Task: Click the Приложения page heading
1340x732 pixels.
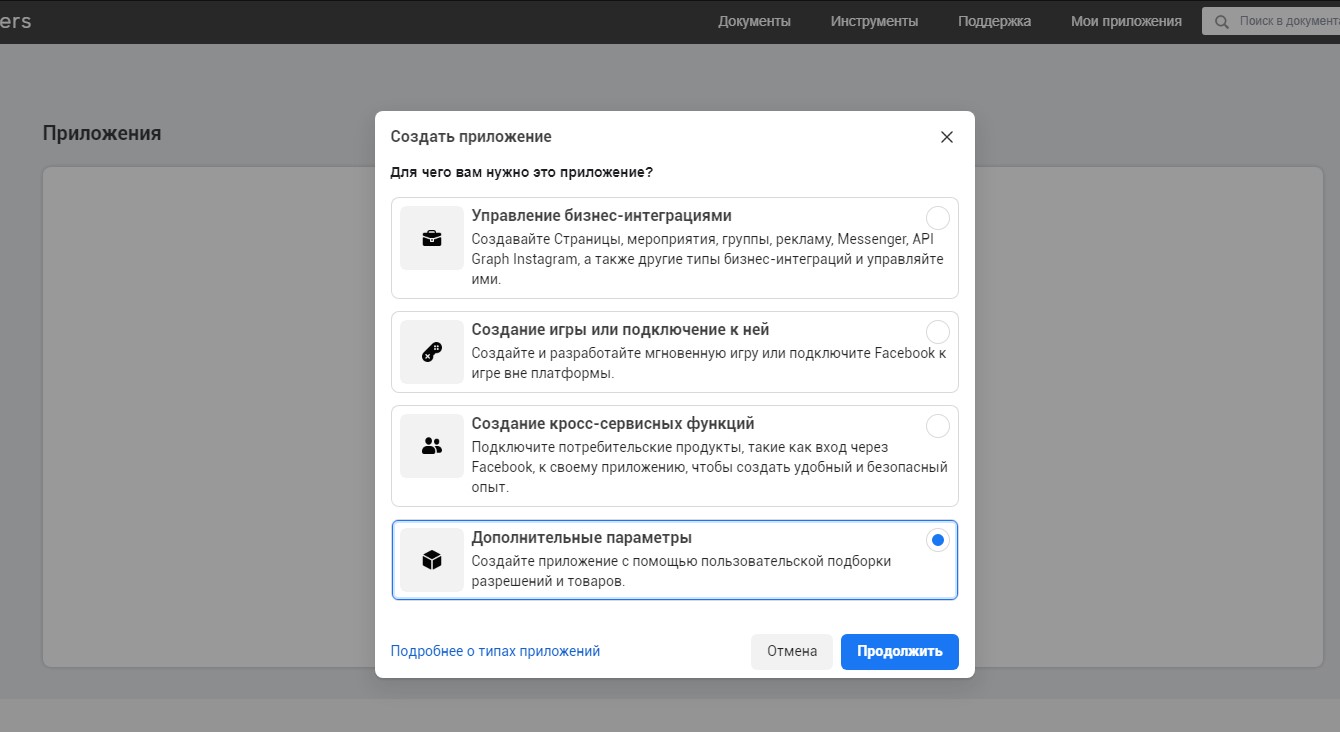Action: 102,133
